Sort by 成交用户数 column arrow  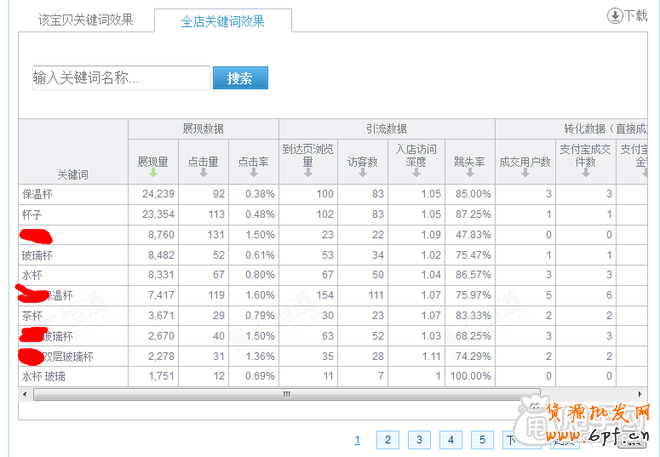(x=525, y=173)
